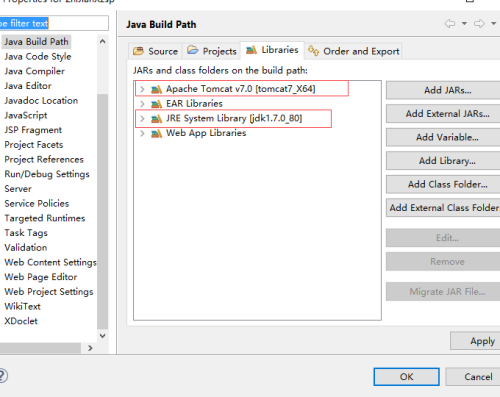Expand Apache Tomcat v7.0 library node
Screen dimensions: 500x397
tap(142, 89)
